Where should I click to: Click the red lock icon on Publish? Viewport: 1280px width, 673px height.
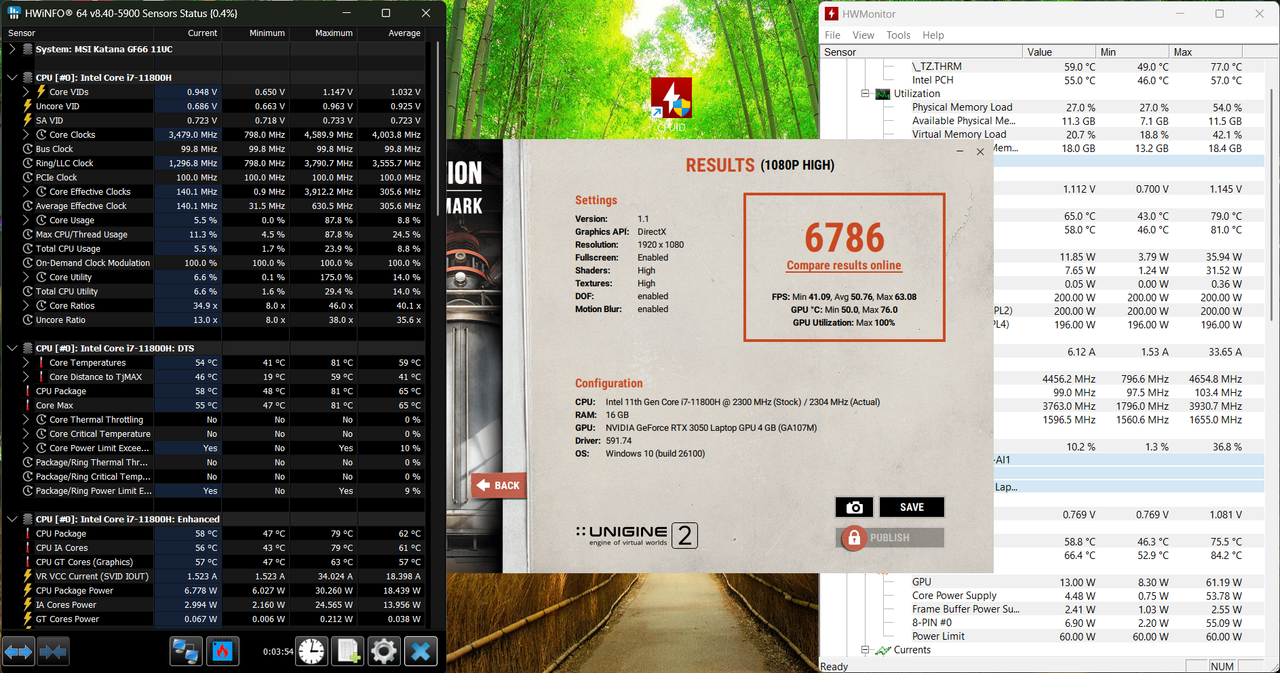[853, 538]
